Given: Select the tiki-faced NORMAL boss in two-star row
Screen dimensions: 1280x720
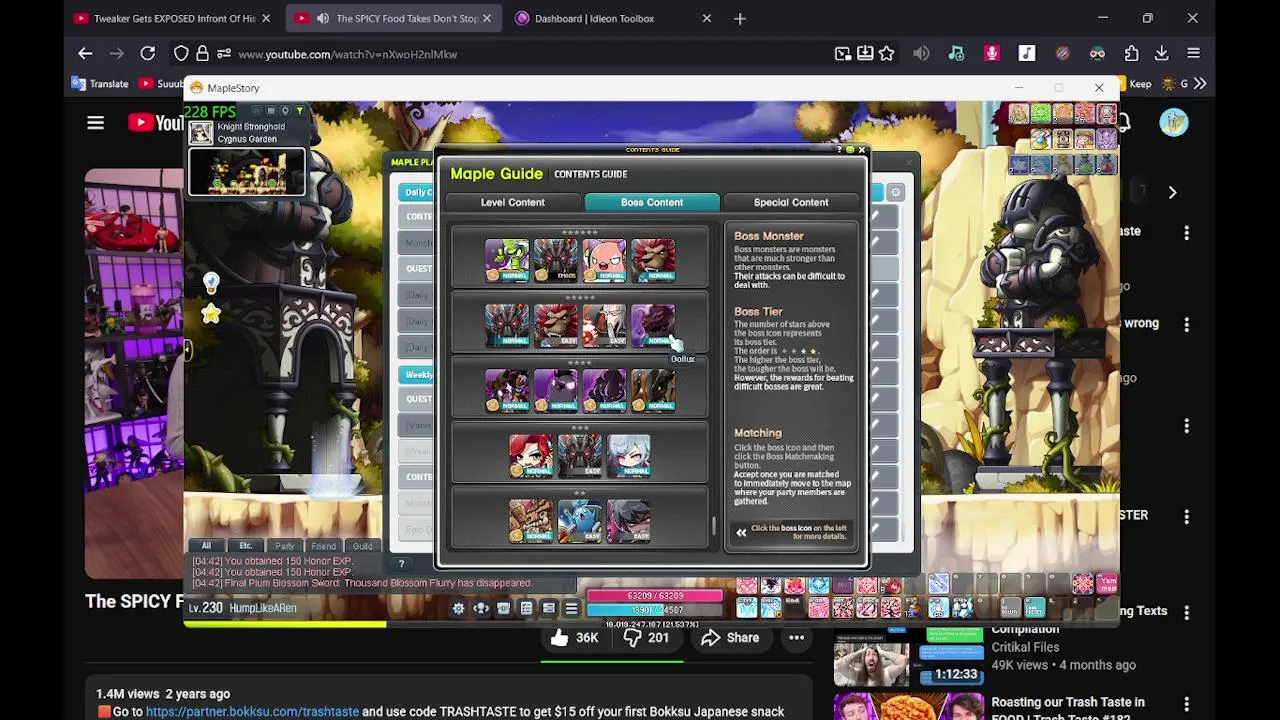Looking at the screenshot, I should pyautogui.click(x=531, y=522).
